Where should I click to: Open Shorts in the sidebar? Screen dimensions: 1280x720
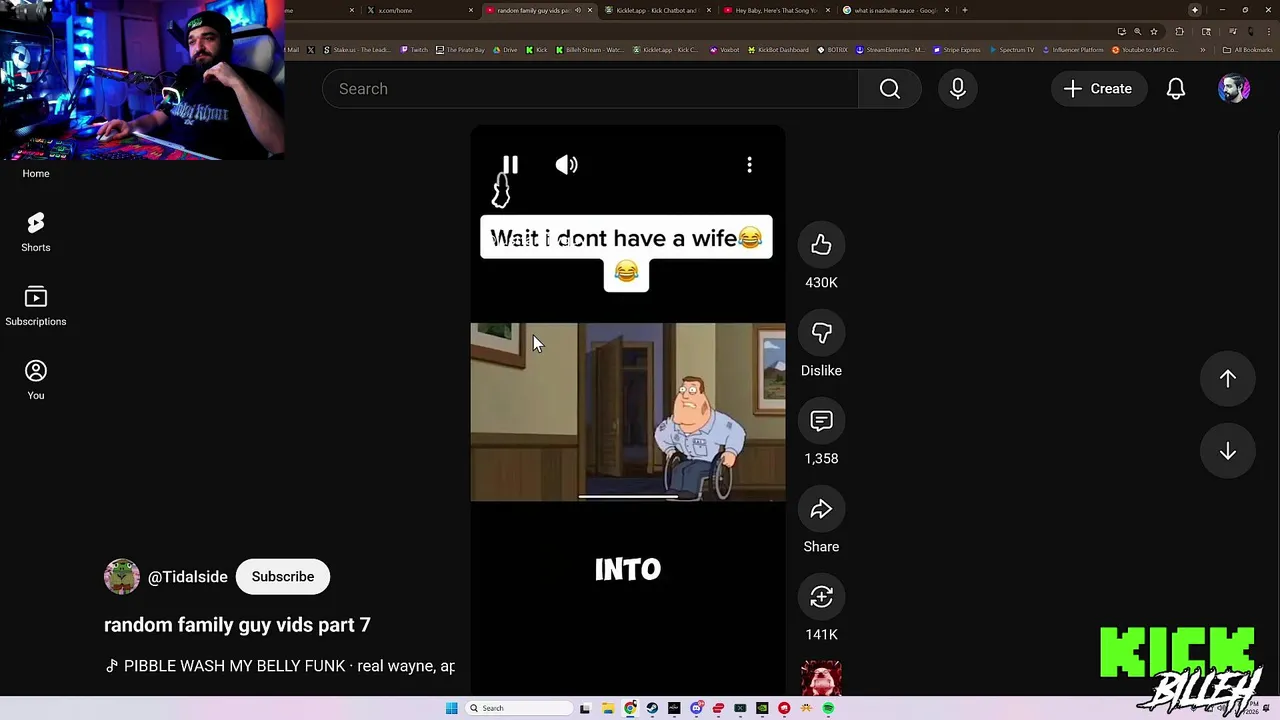[x=36, y=232]
